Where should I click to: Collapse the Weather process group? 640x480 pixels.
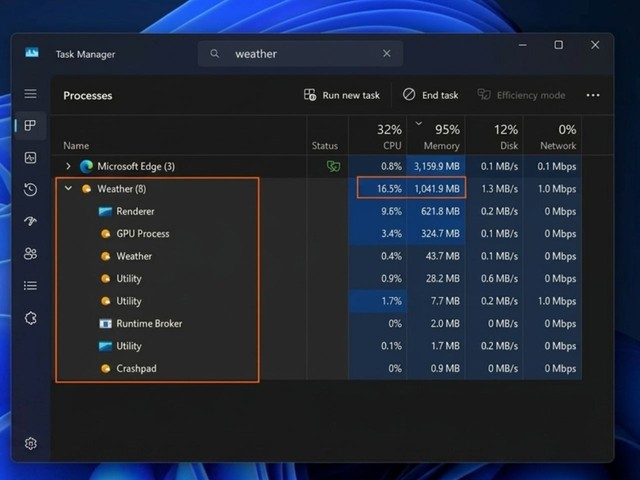pyautogui.click(x=68, y=189)
